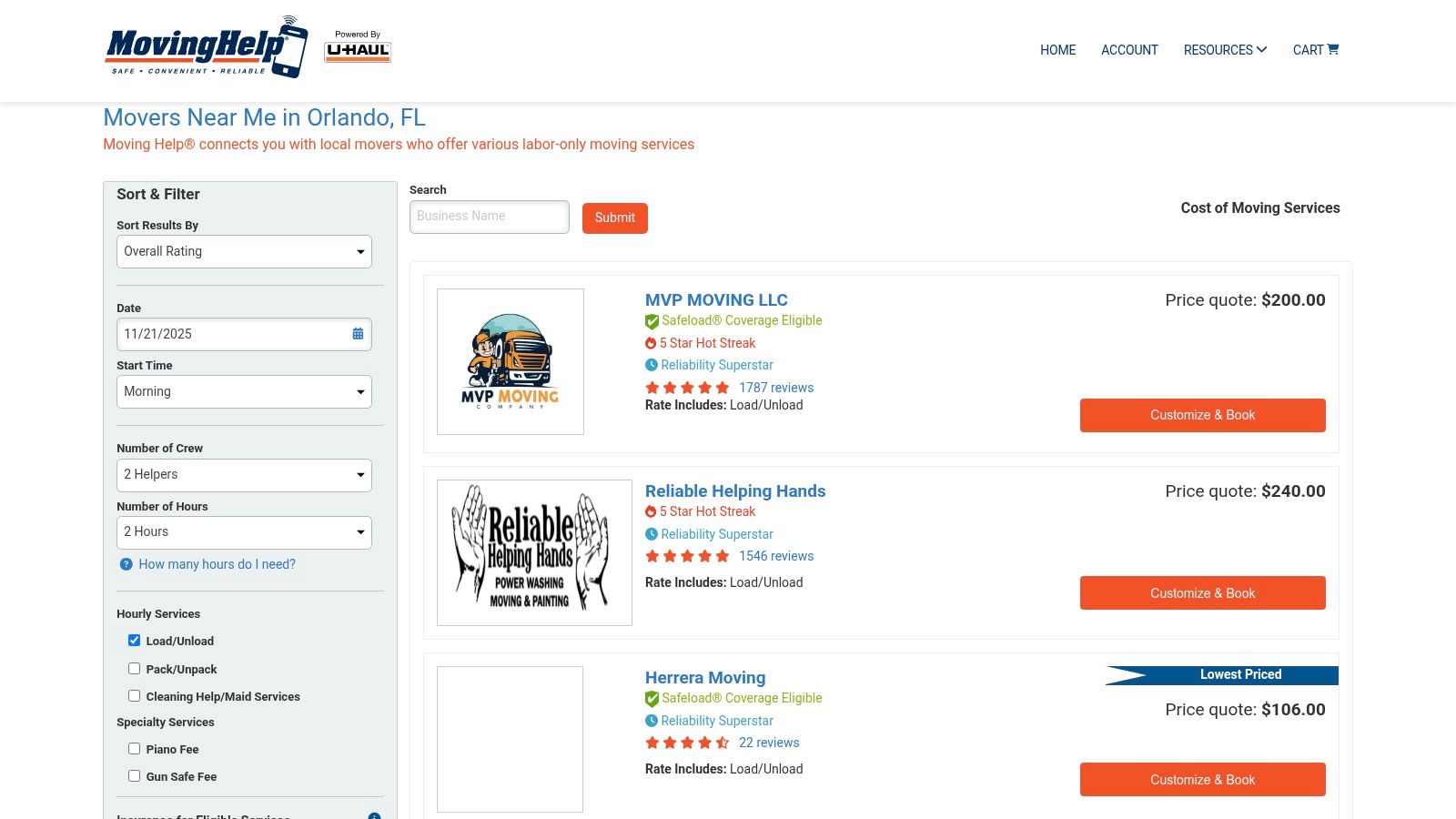Screen dimensions: 1456x819
Task: View 1546 reviews link
Action: [x=776, y=556]
